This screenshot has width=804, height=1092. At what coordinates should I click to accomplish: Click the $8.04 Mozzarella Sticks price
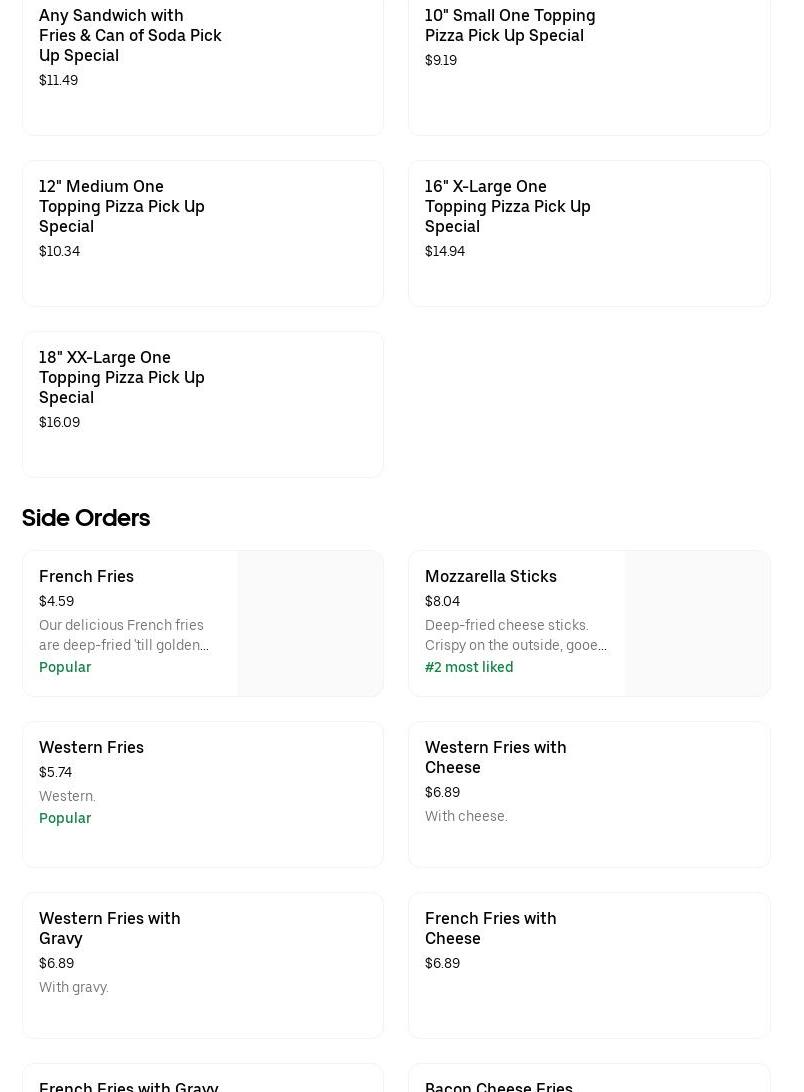pyautogui.click(x=442, y=601)
